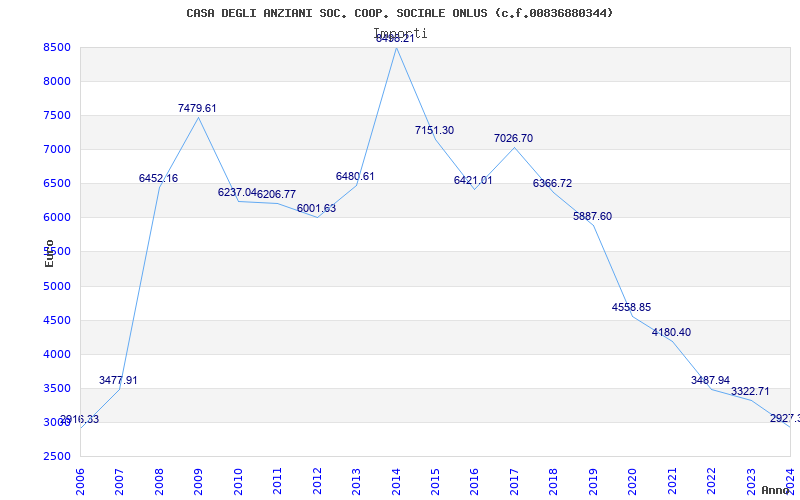
Task: Click the 5887.60 data label
Action: pyautogui.click(x=592, y=216)
